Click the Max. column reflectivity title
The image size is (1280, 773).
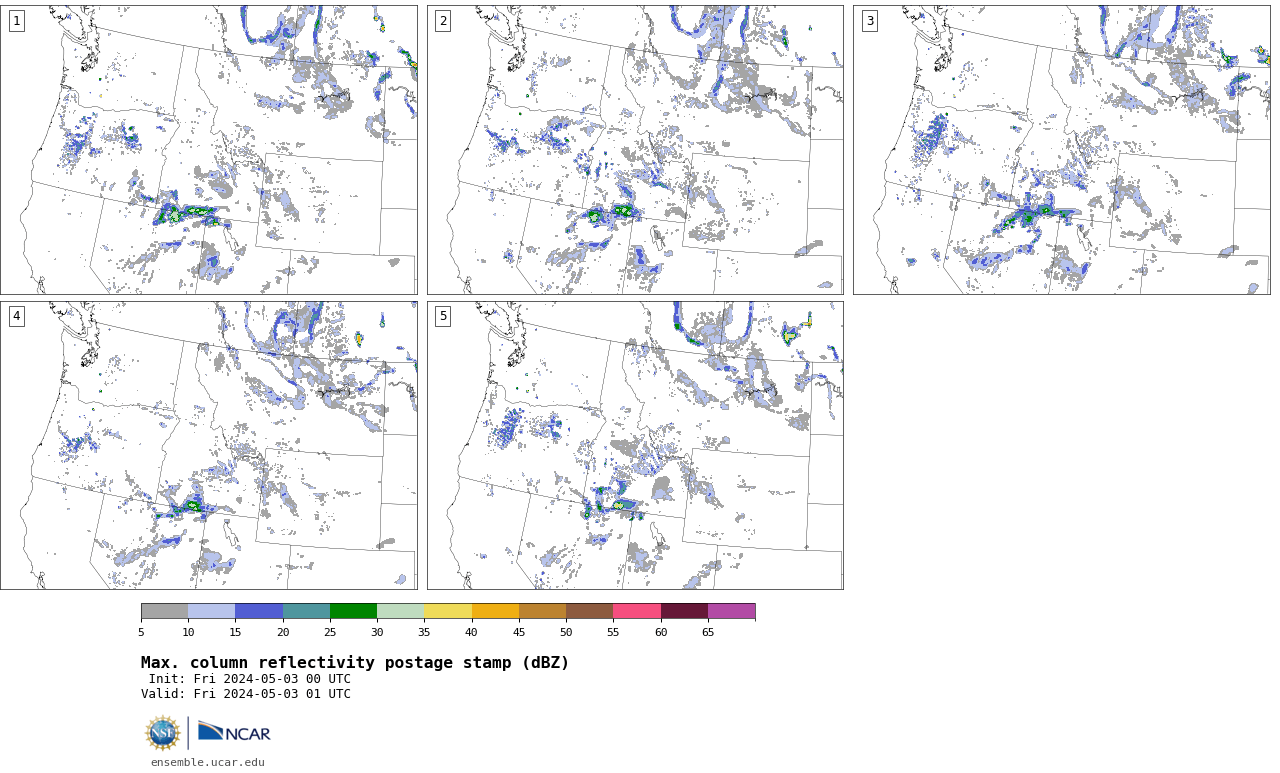click(x=355, y=663)
